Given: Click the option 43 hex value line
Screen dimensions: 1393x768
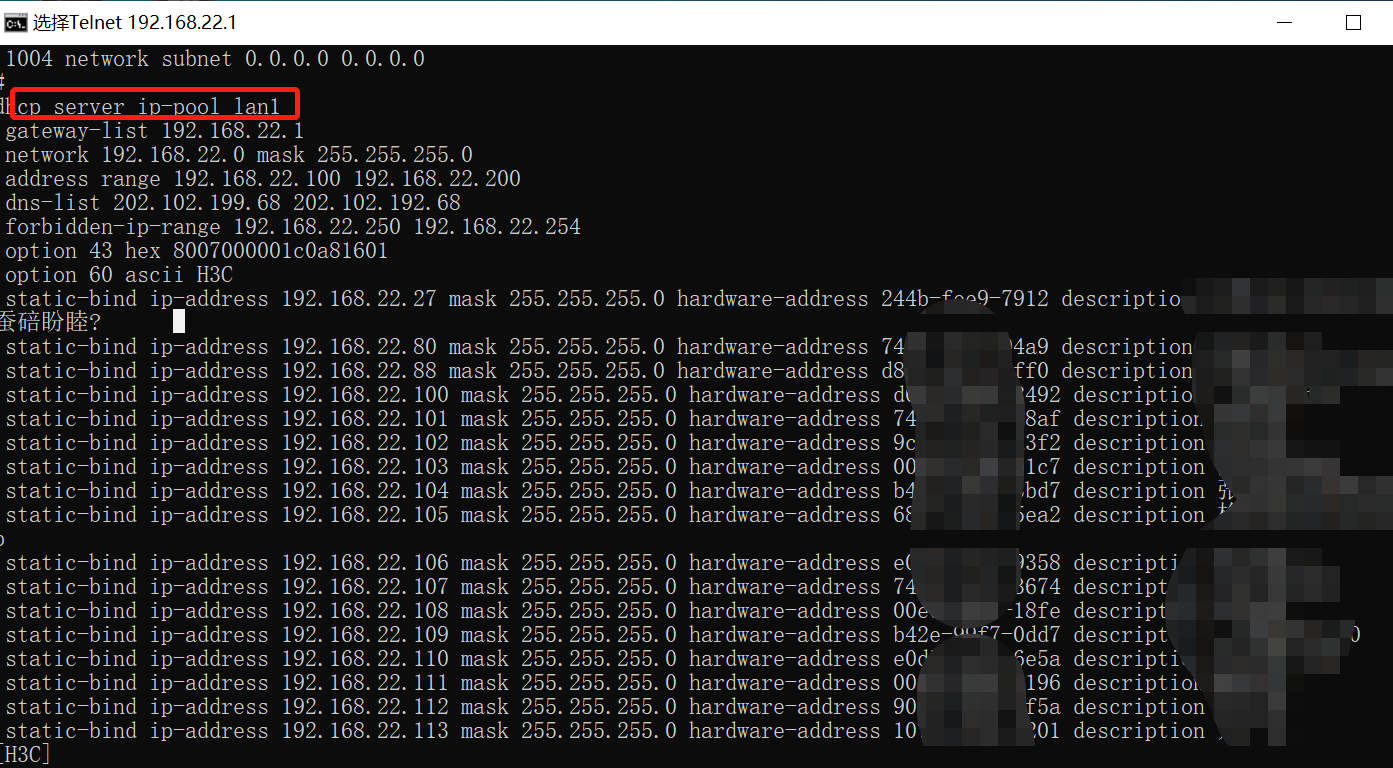Looking at the screenshot, I should click(196, 251).
